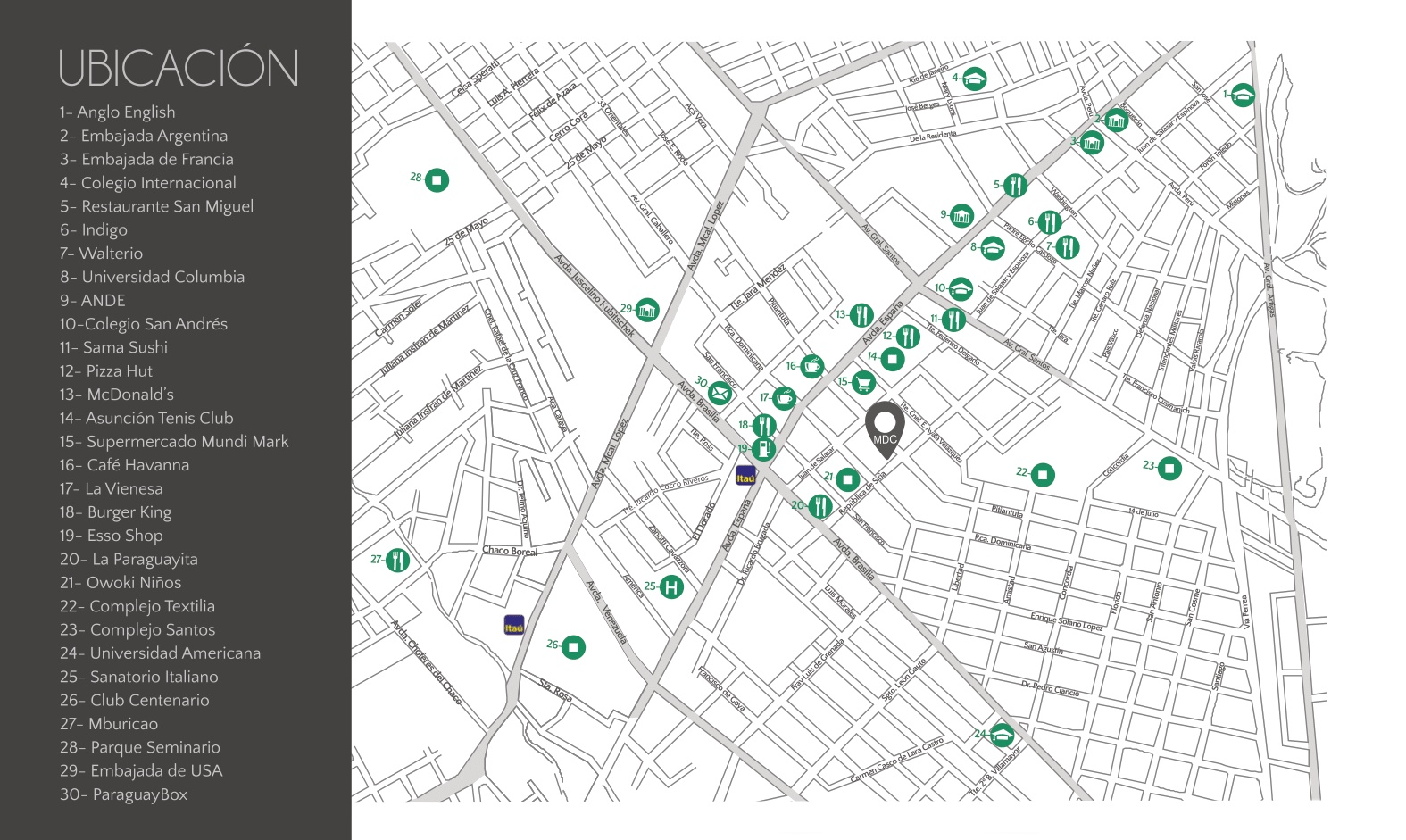The image size is (1406, 840).
Task: Click the Embajada de USA building marker 29
Action: coord(647,310)
